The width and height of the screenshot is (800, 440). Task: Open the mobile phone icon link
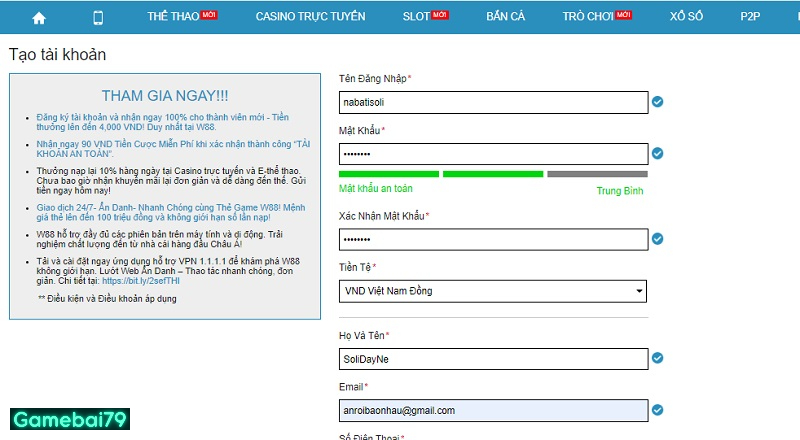pyautogui.click(x=98, y=17)
